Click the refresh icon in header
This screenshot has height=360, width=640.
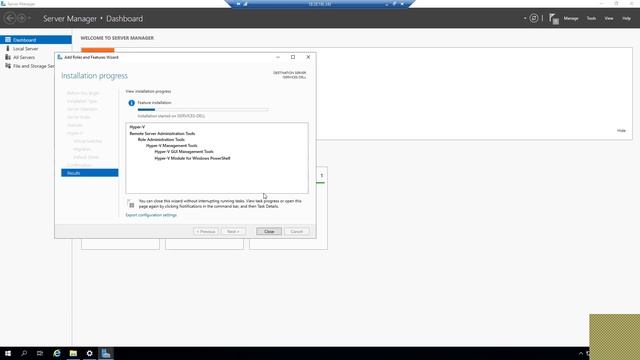tap(533, 18)
